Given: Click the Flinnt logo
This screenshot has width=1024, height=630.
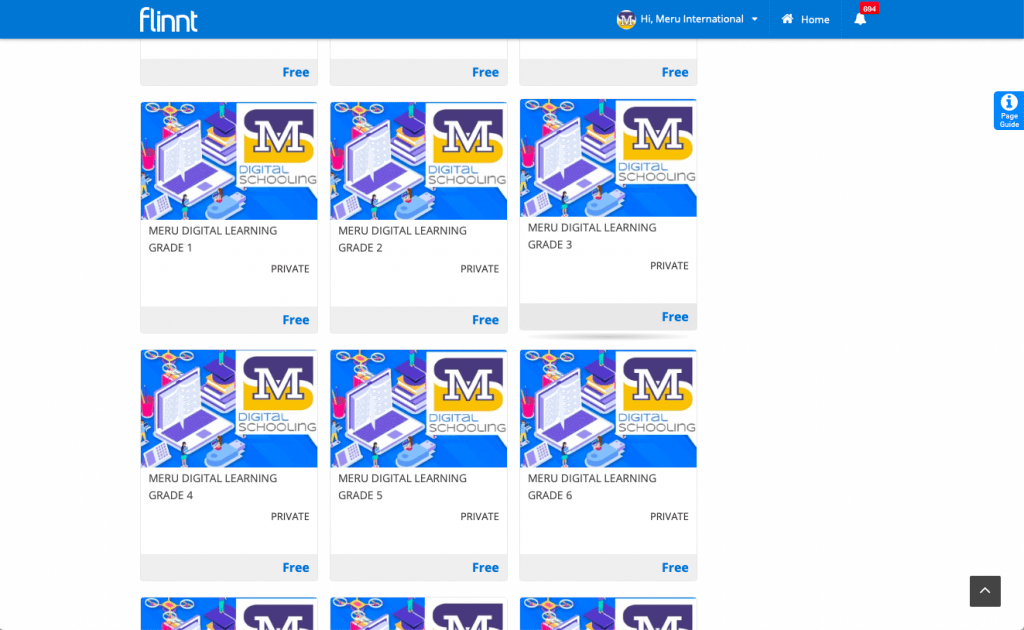Looking at the screenshot, I should [x=168, y=19].
